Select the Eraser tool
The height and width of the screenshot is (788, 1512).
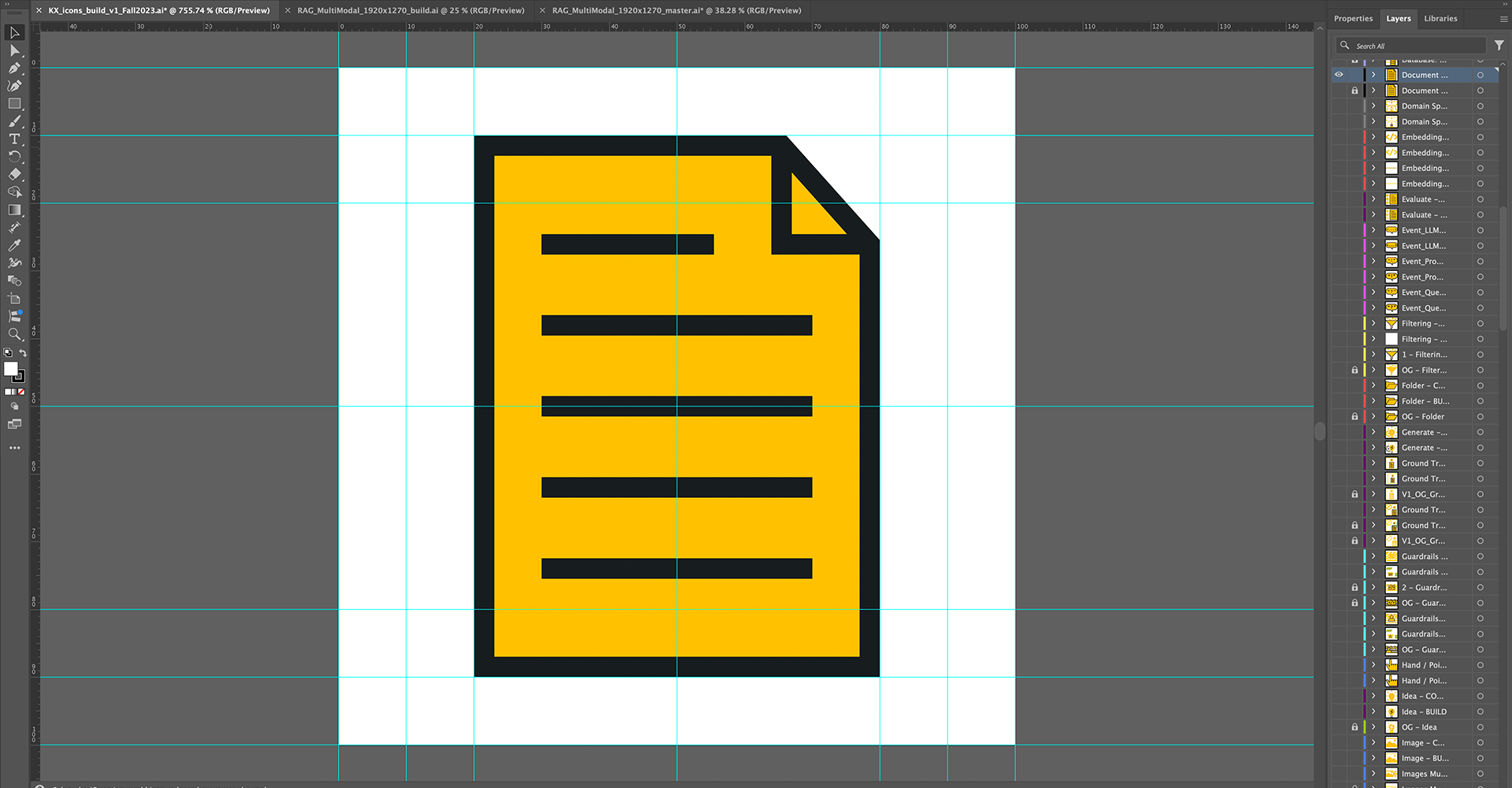click(x=14, y=174)
